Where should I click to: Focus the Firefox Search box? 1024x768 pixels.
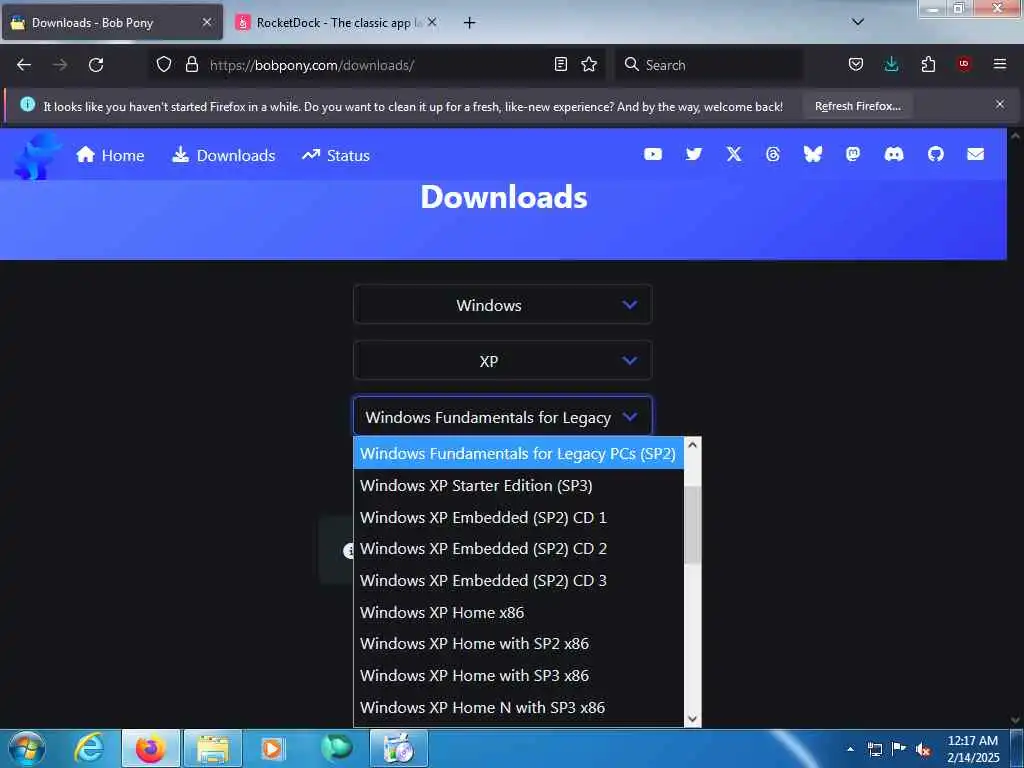(x=709, y=65)
